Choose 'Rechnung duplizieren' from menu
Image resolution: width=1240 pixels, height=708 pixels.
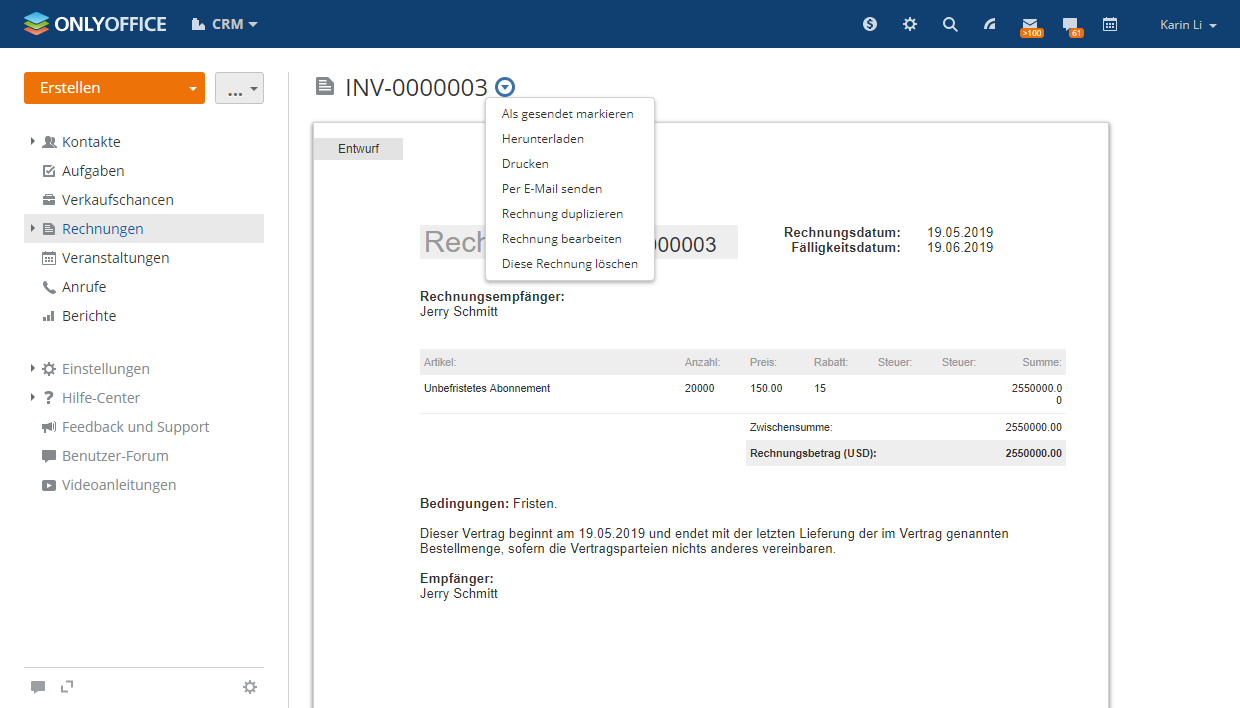562,214
